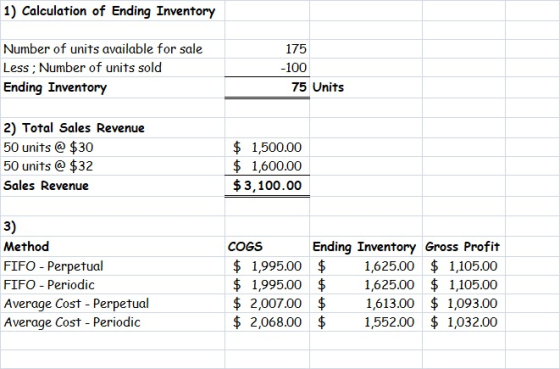Select the $3,100.00 total cell

tap(267, 185)
